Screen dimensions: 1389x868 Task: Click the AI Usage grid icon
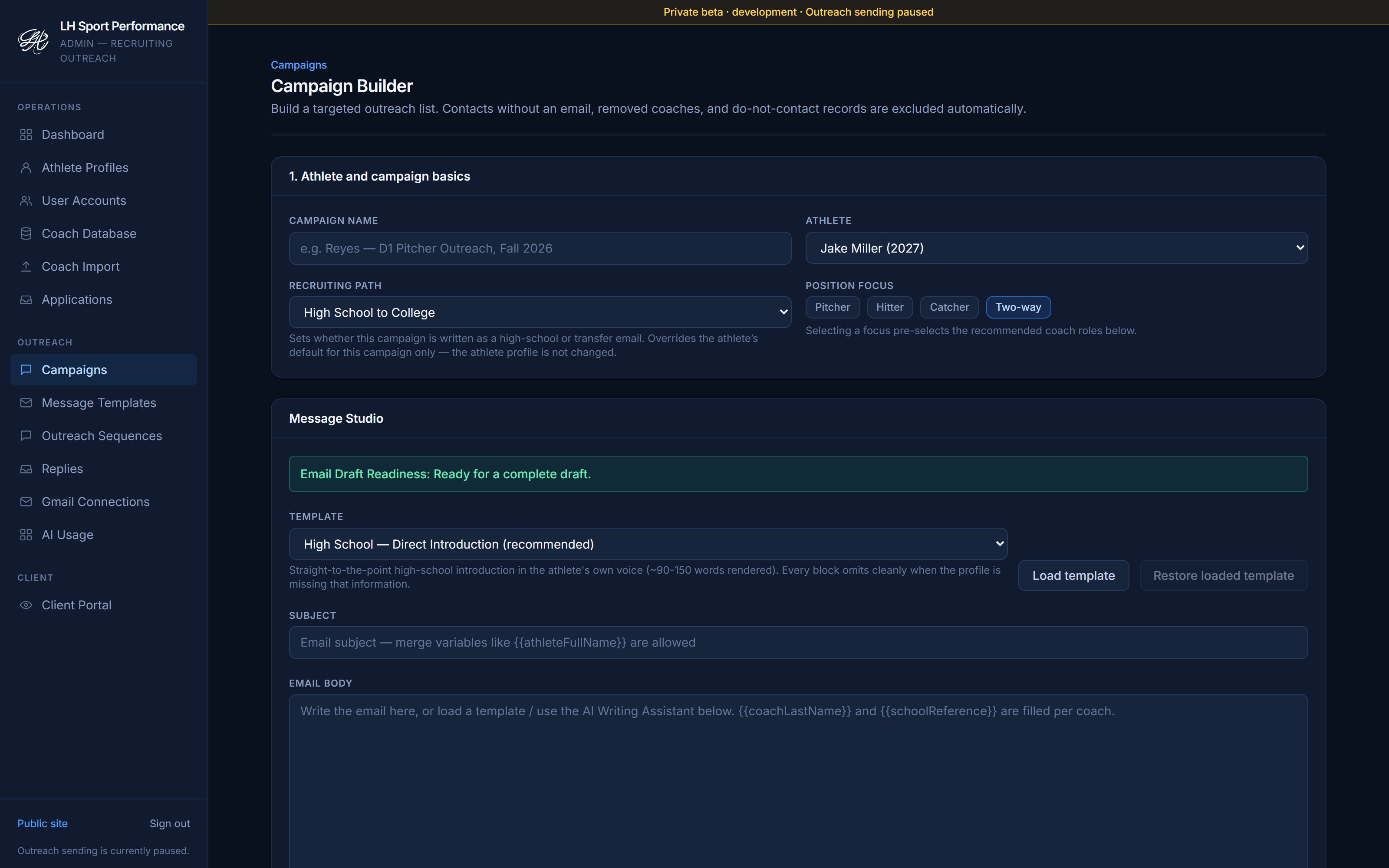[26, 535]
